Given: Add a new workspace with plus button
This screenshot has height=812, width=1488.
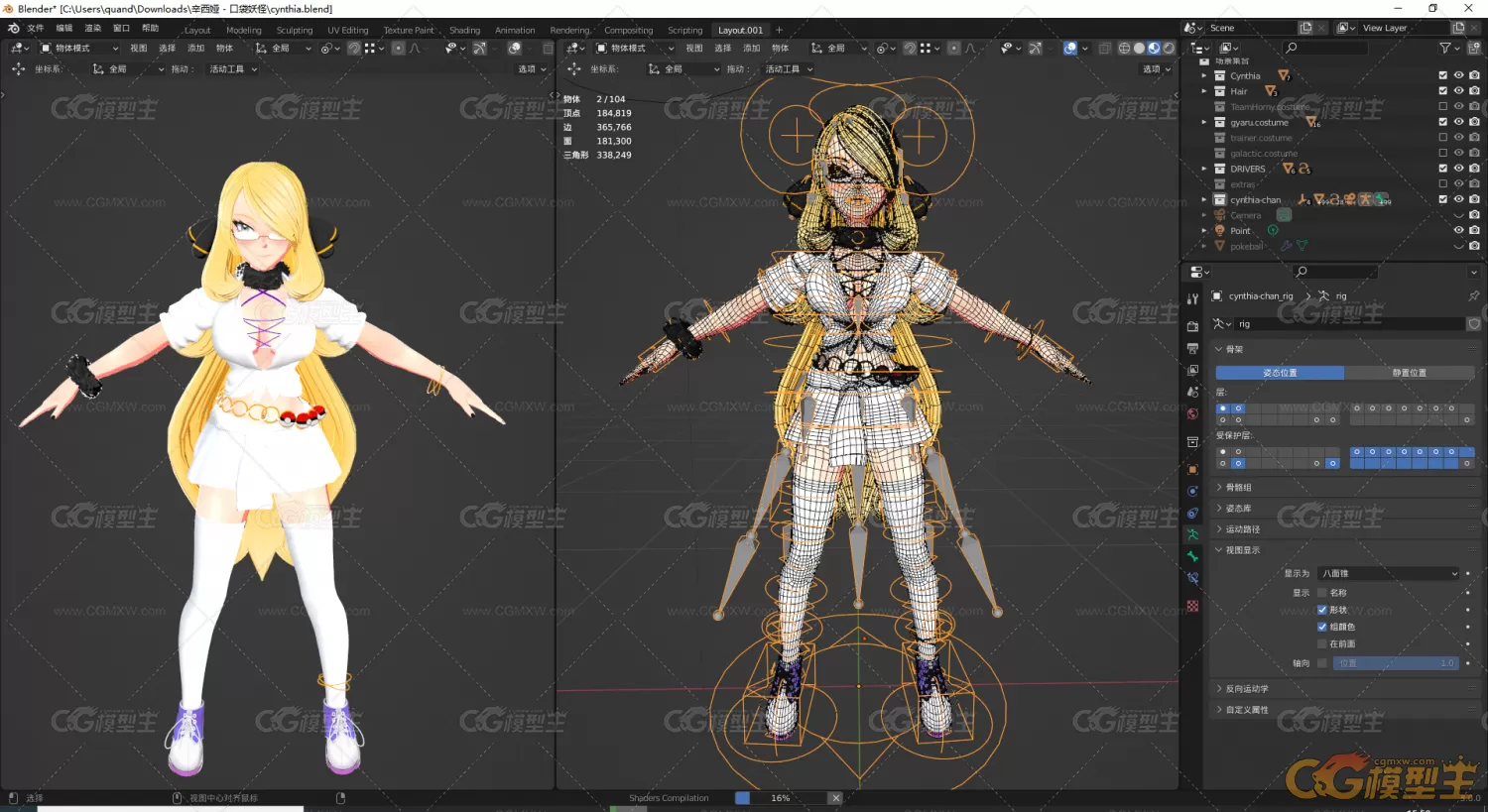Looking at the screenshot, I should [779, 30].
